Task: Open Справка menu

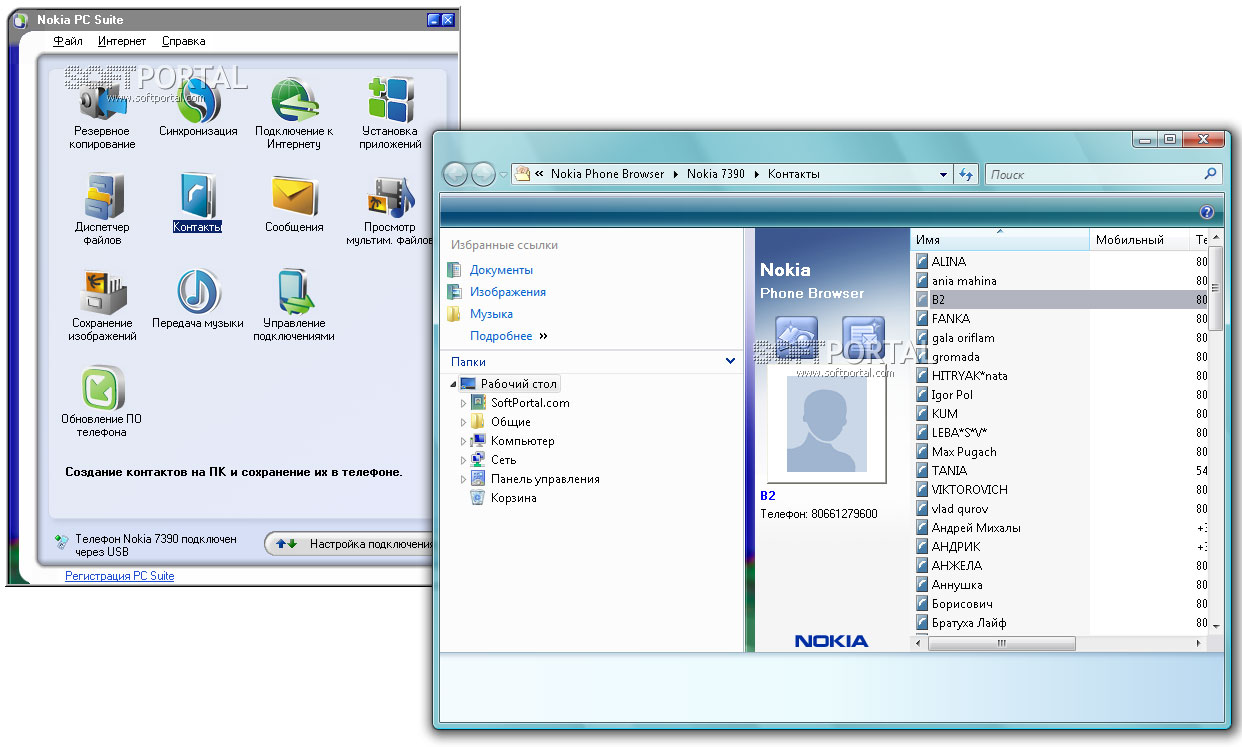Action: pos(183,41)
